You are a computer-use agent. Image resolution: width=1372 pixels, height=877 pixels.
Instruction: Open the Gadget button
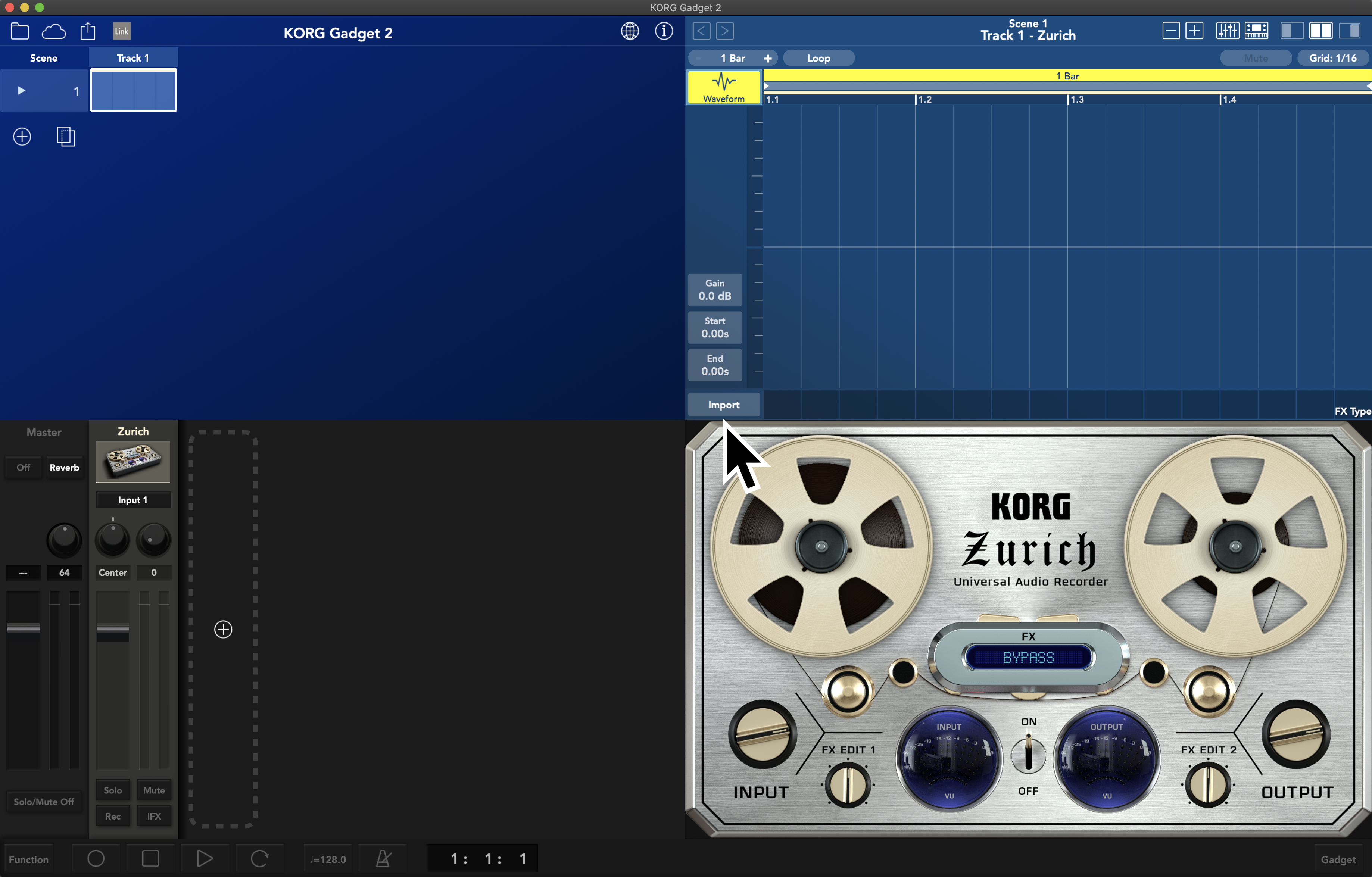pyautogui.click(x=1338, y=859)
